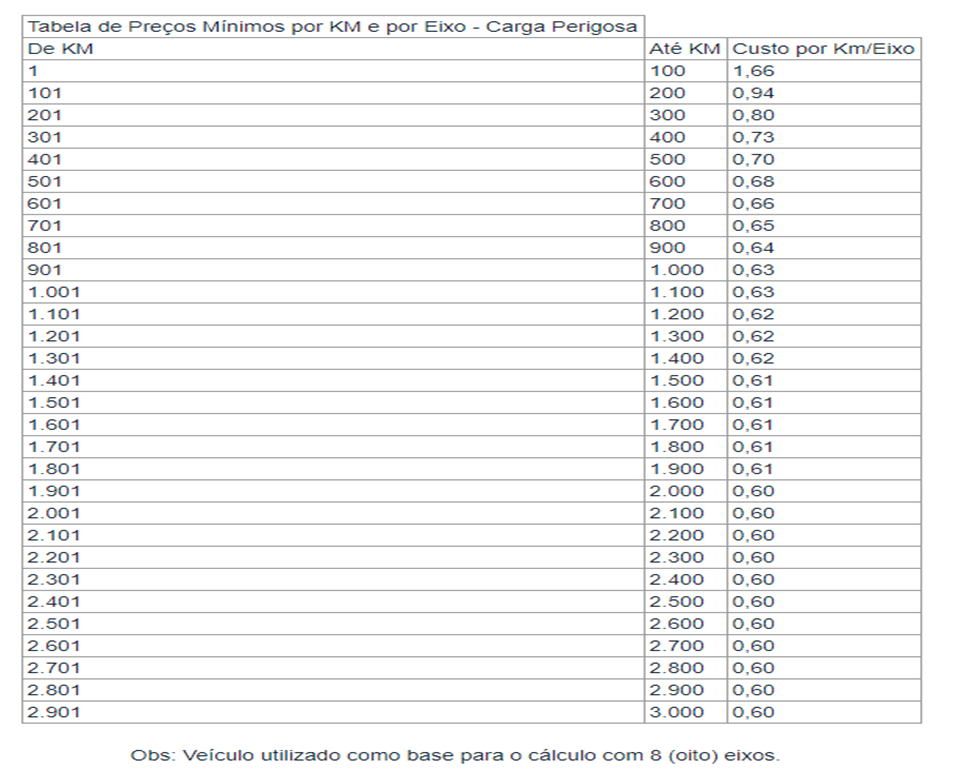Image resolution: width=953 pixels, height=770 pixels.
Task: Select the 'De KM' column header
Action: (x=333, y=49)
